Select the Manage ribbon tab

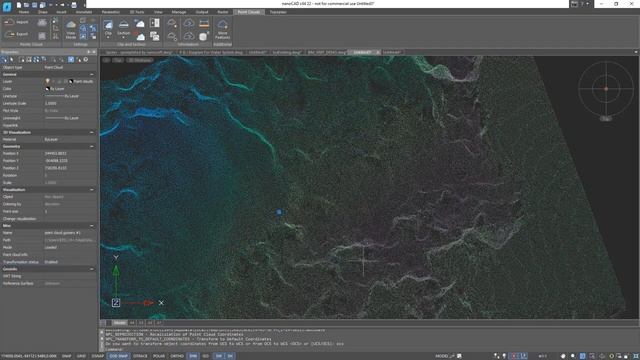click(x=179, y=12)
